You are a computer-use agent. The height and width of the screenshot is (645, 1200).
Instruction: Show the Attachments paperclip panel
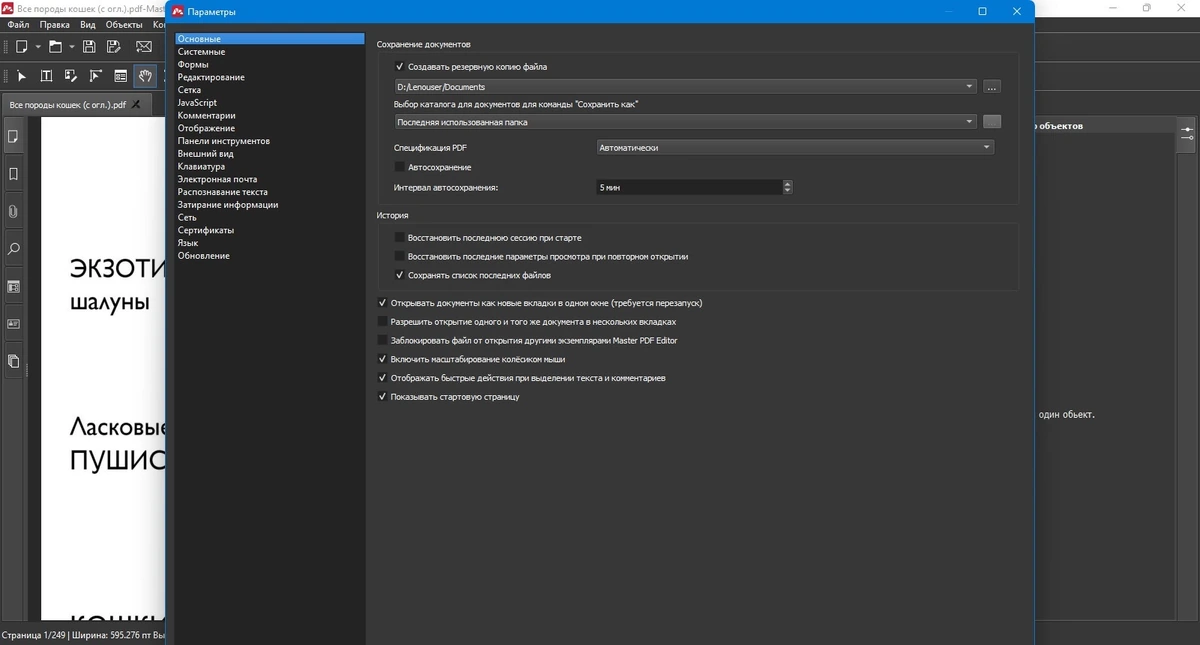click(x=13, y=211)
